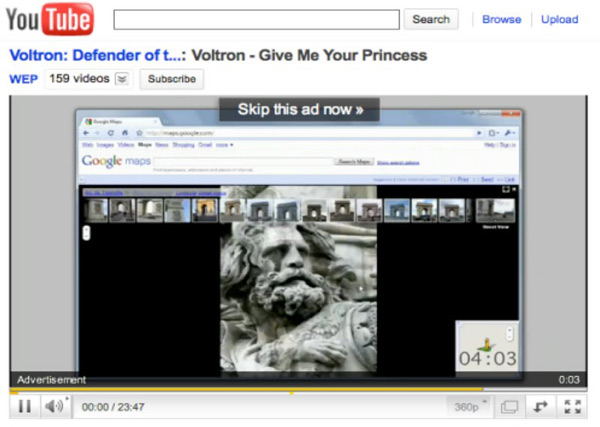This screenshot has width=600, height=427.
Task: Toggle the wide player size icon
Action: pos(509,407)
